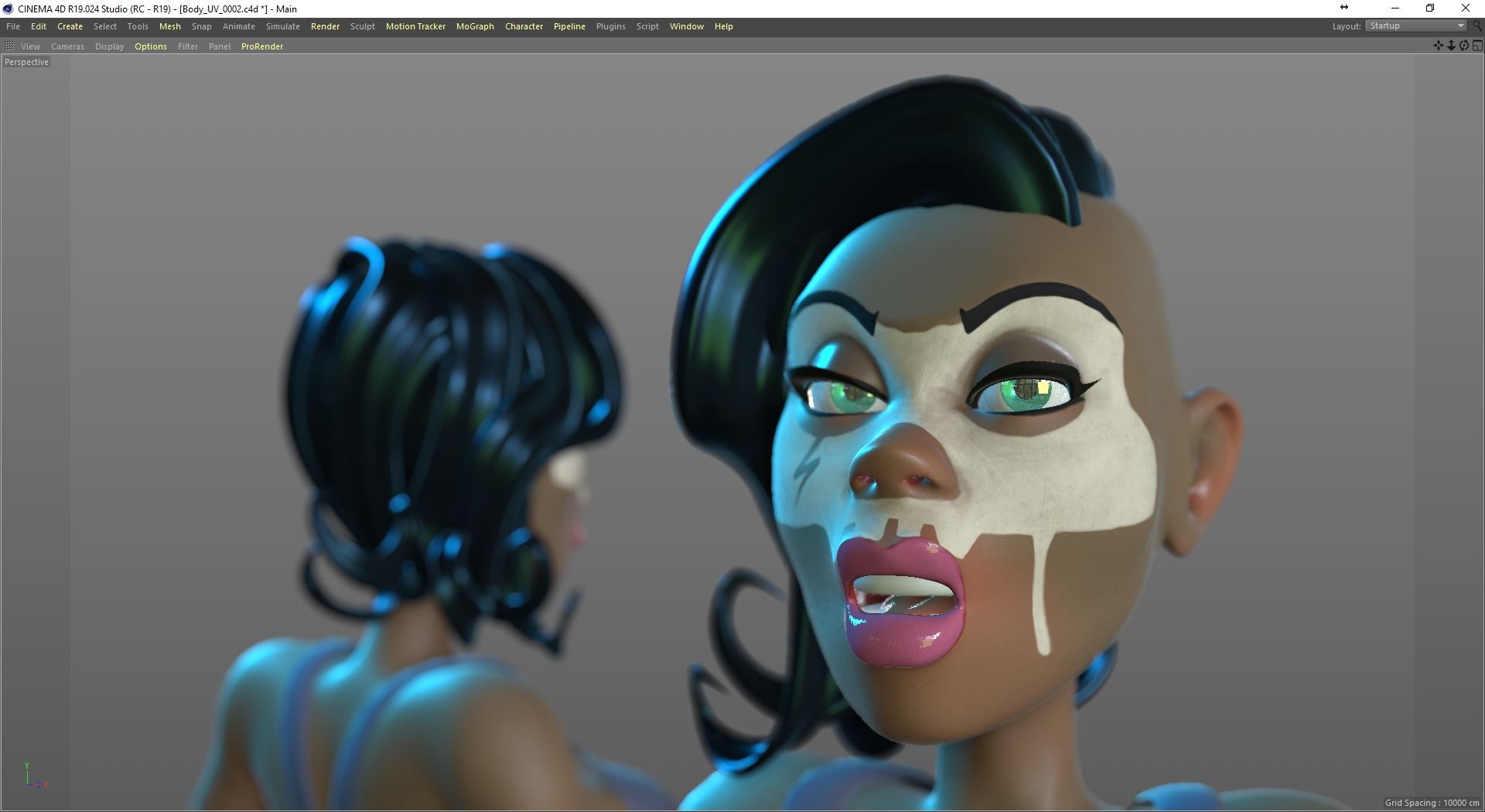
Task: Minimize the Cinema 4D window
Action: [1395, 9]
